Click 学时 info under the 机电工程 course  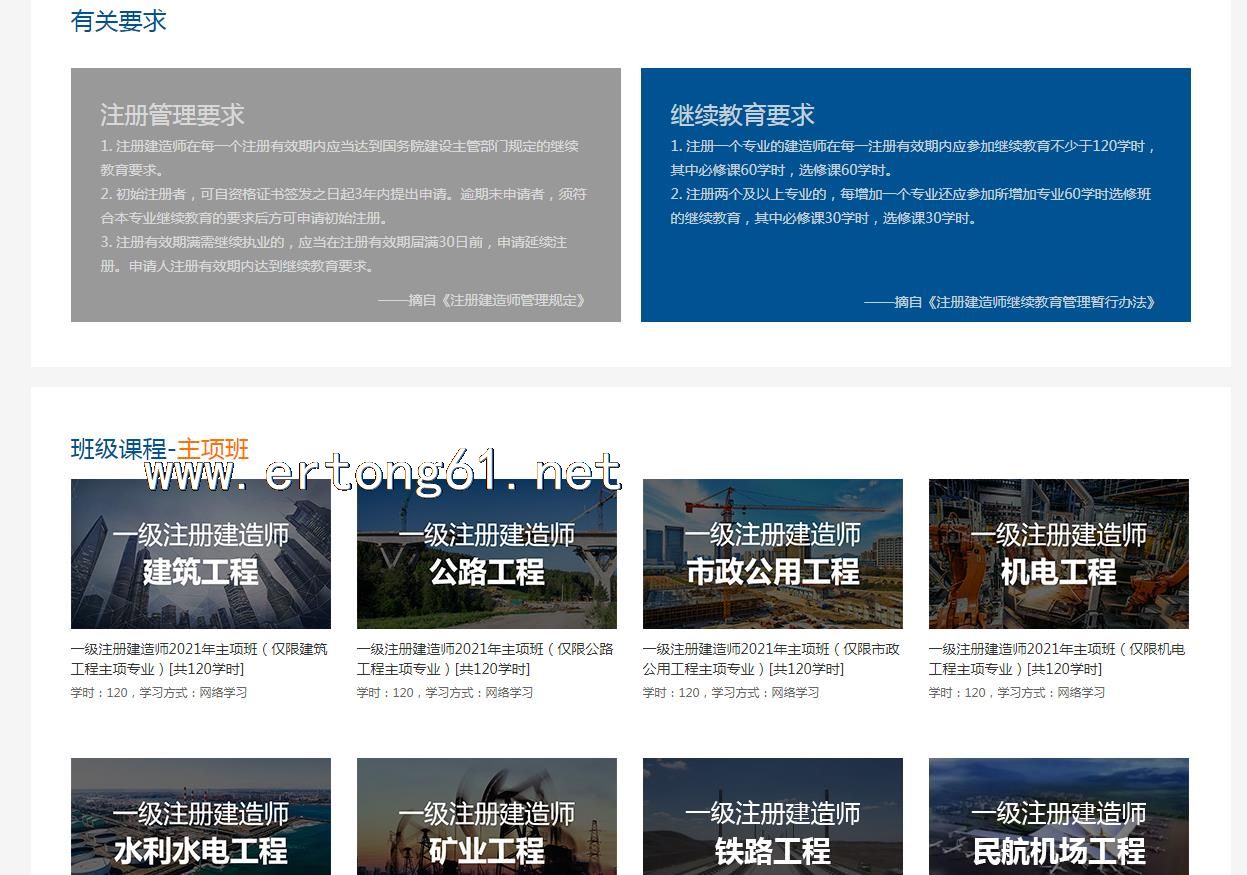tap(1016, 692)
